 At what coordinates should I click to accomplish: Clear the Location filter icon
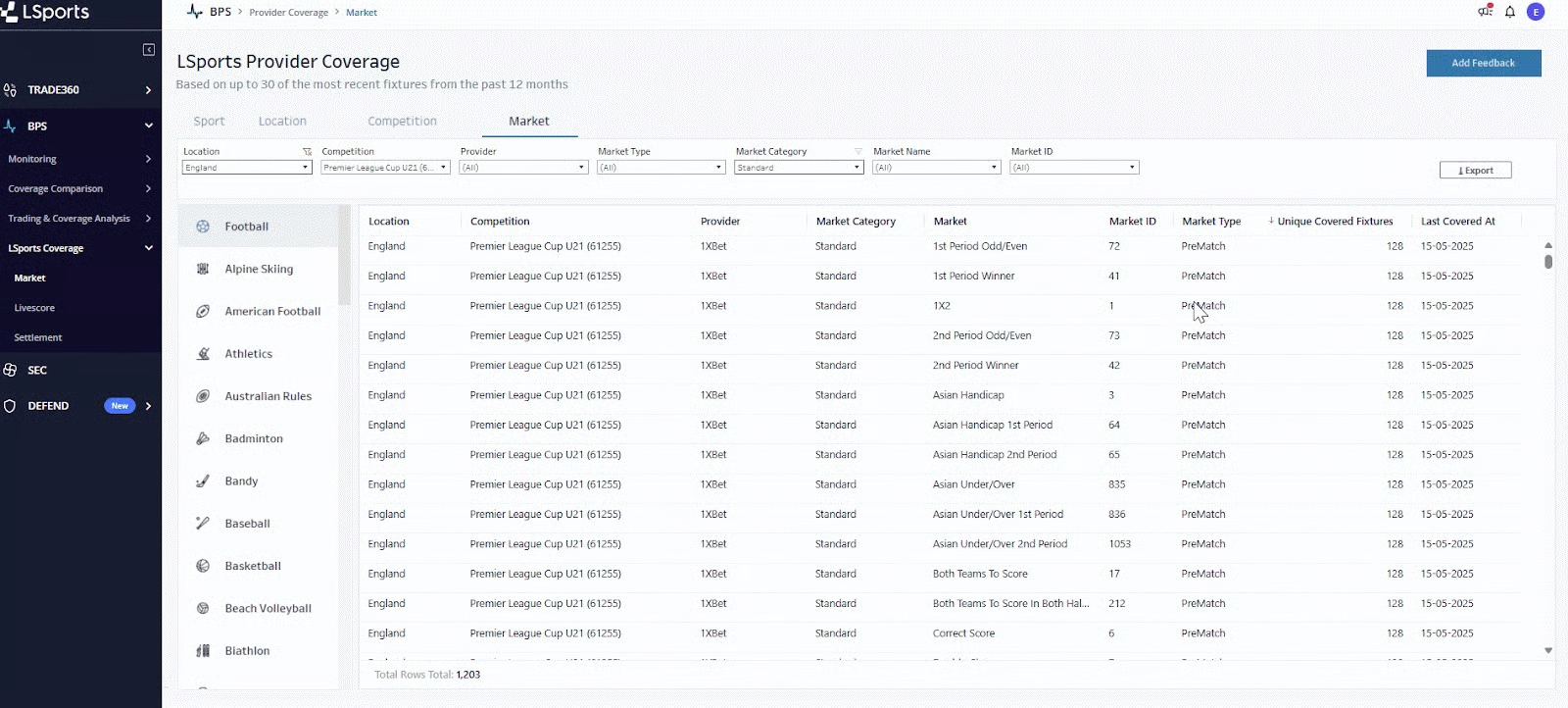pos(307,152)
